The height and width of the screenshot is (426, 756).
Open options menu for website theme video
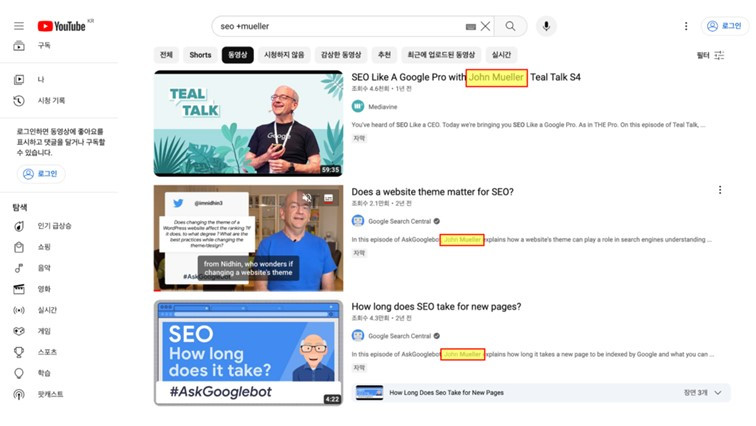[720, 190]
